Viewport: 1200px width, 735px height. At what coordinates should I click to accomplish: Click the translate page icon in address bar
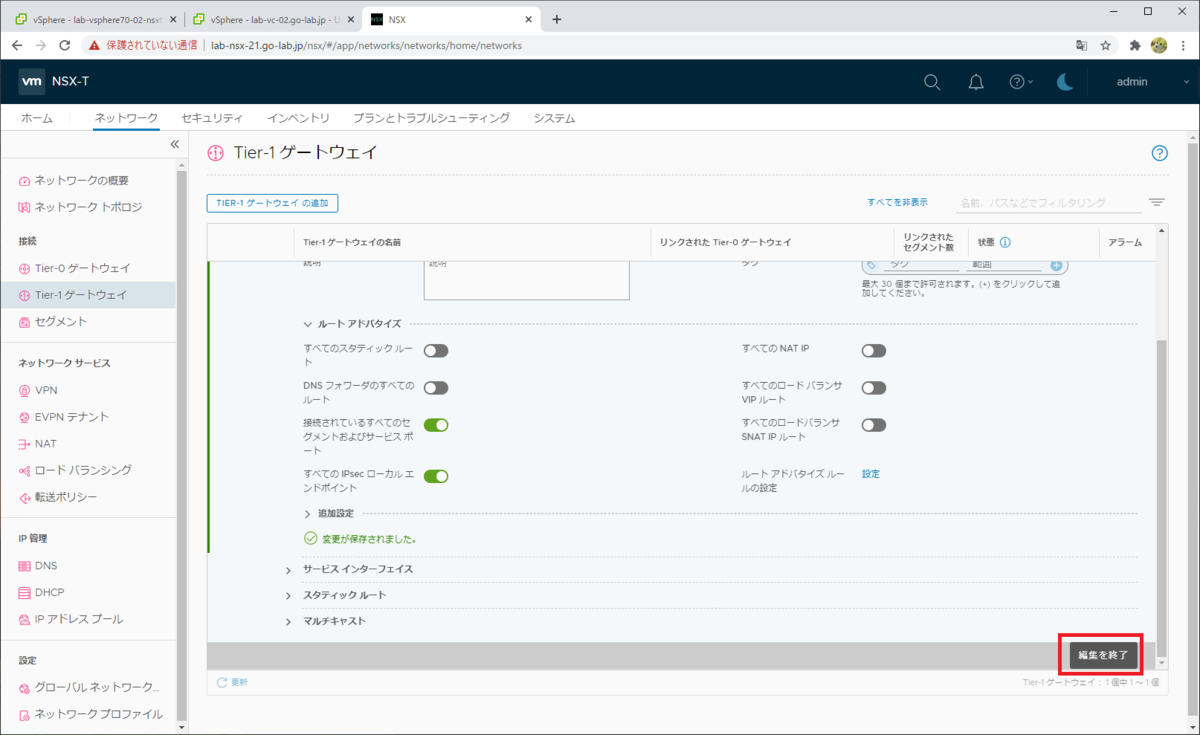click(1081, 45)
